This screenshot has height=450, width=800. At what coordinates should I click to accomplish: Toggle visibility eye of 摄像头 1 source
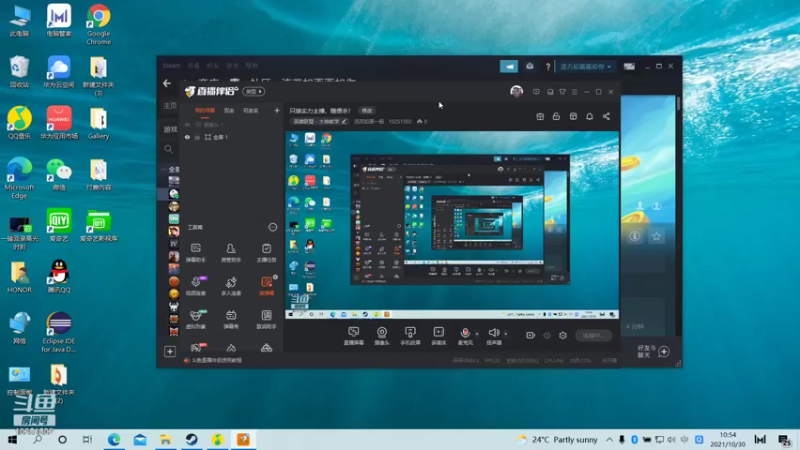(x=187, y=124)
